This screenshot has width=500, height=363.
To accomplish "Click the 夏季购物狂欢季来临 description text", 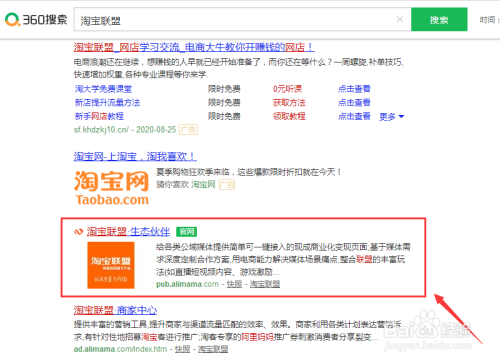I will pos(249,172).
